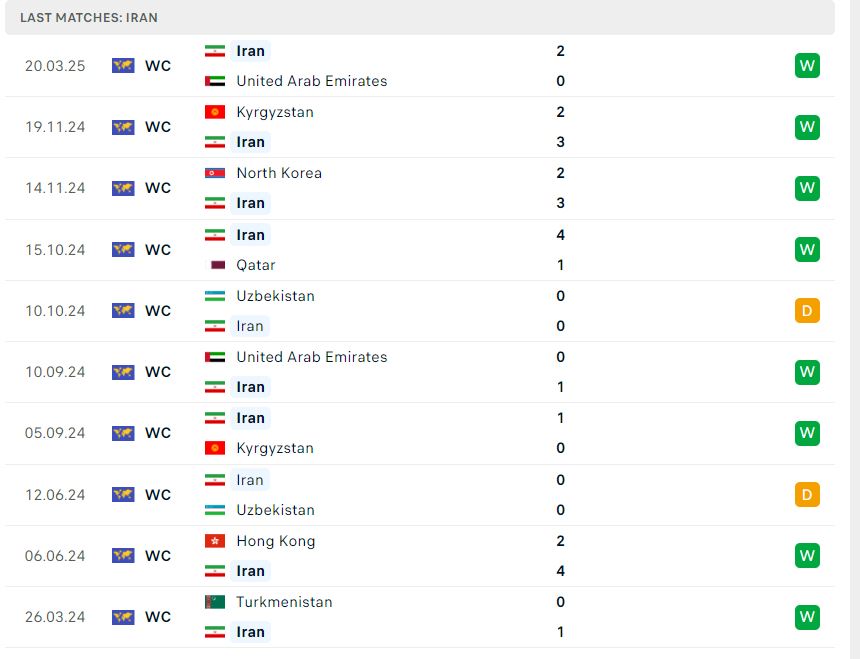Click the orange D badge for 10.10.24 match
860x659 pixels.
click(807, 311)
